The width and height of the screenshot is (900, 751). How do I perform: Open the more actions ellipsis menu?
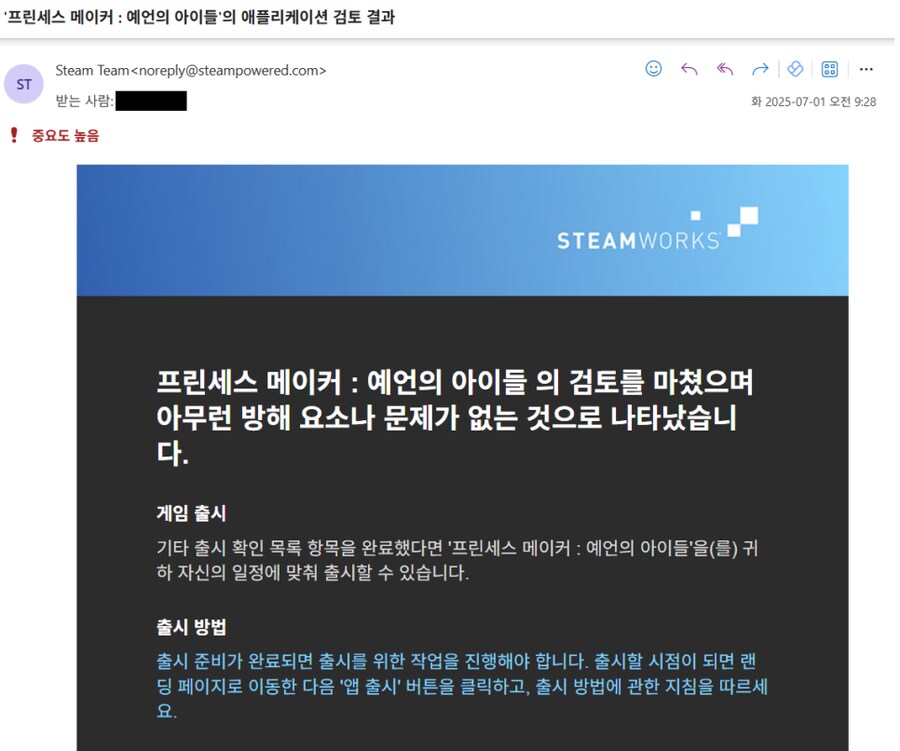(x=866, y=69)
